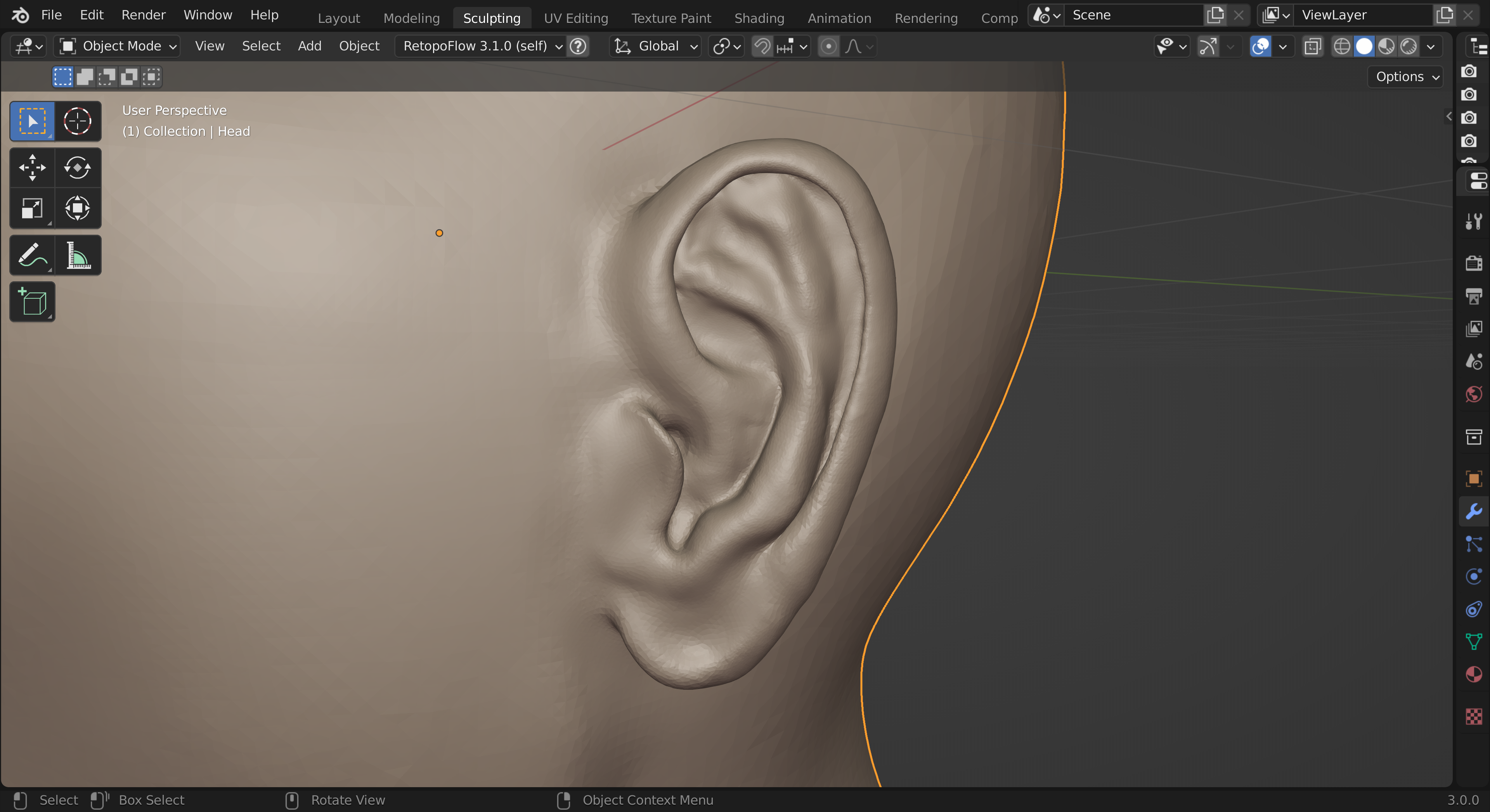The image size is (1490, 812).
Task: Select the Annotate pencil tool
Action: pyautogui.click(x=32, y=255)
